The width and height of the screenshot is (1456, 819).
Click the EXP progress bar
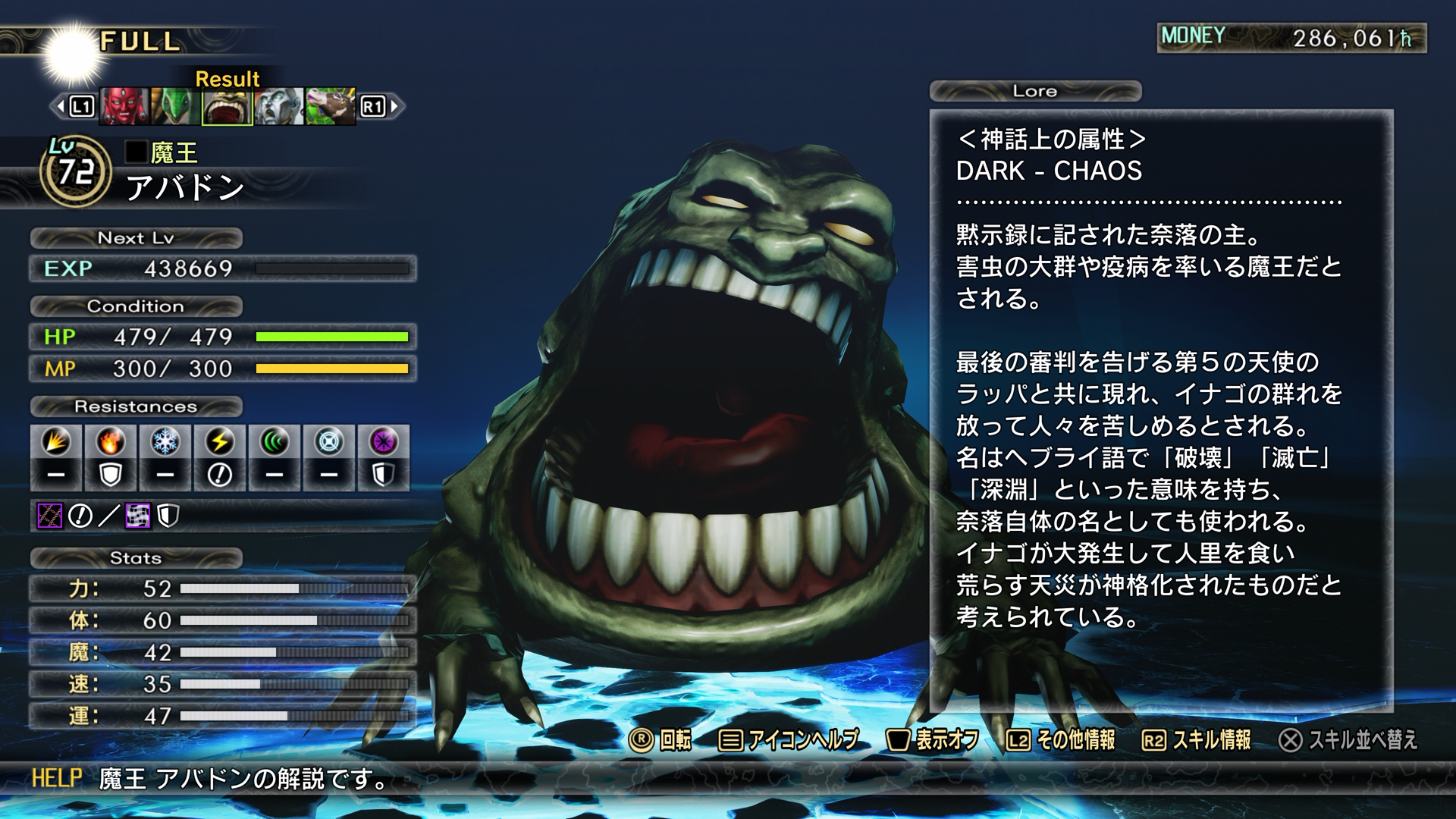332,268
